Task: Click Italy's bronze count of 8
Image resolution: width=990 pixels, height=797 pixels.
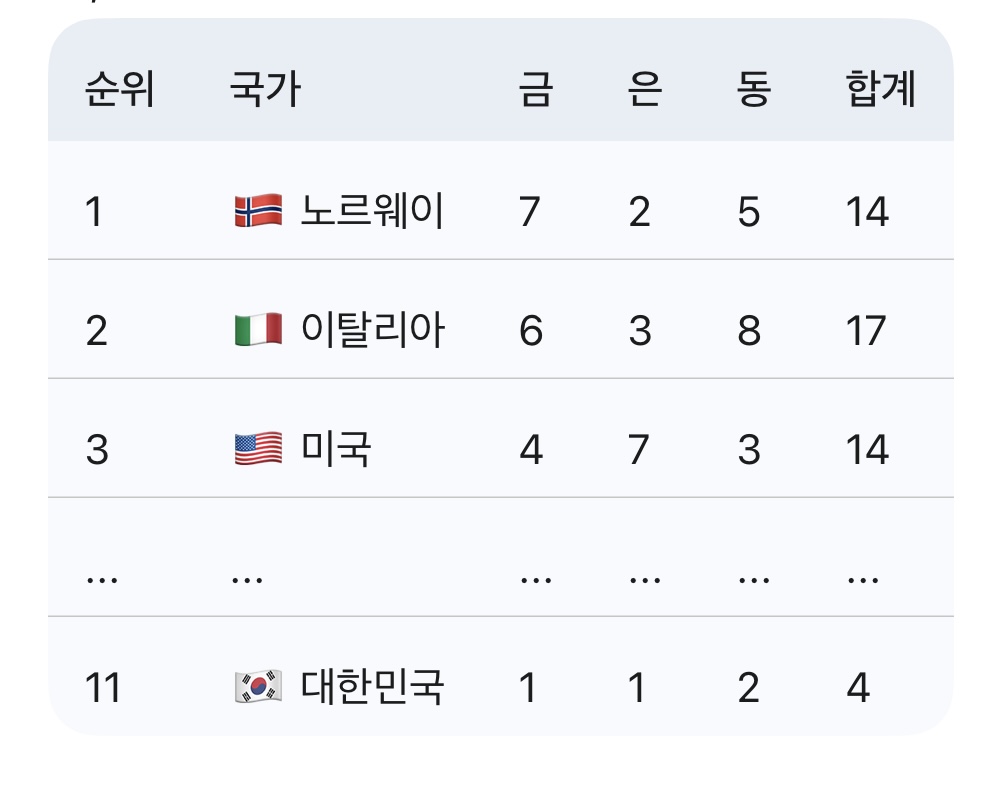Action: 749,330
